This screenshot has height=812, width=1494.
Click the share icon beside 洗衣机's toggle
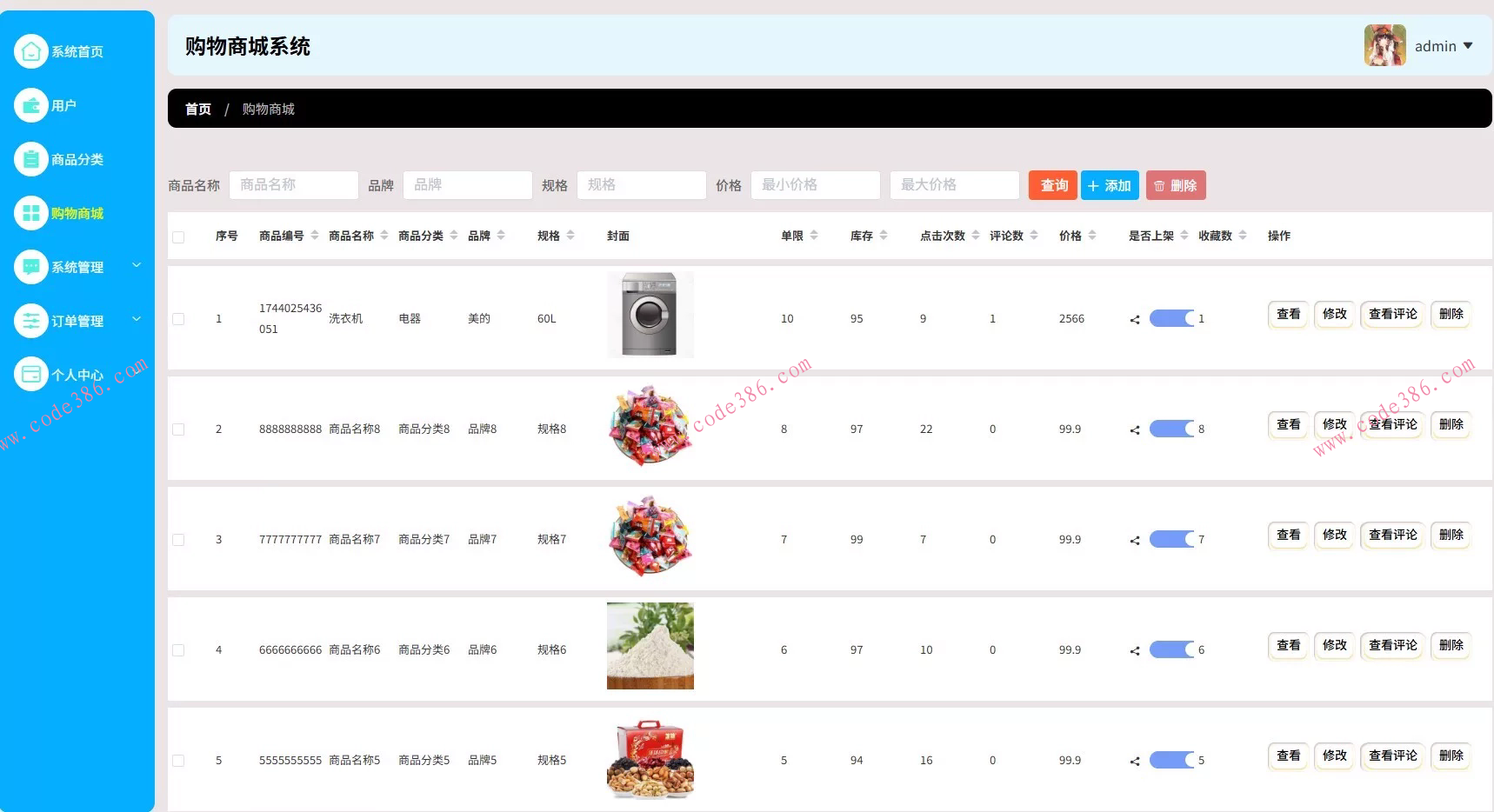[x=1133, y=318]
